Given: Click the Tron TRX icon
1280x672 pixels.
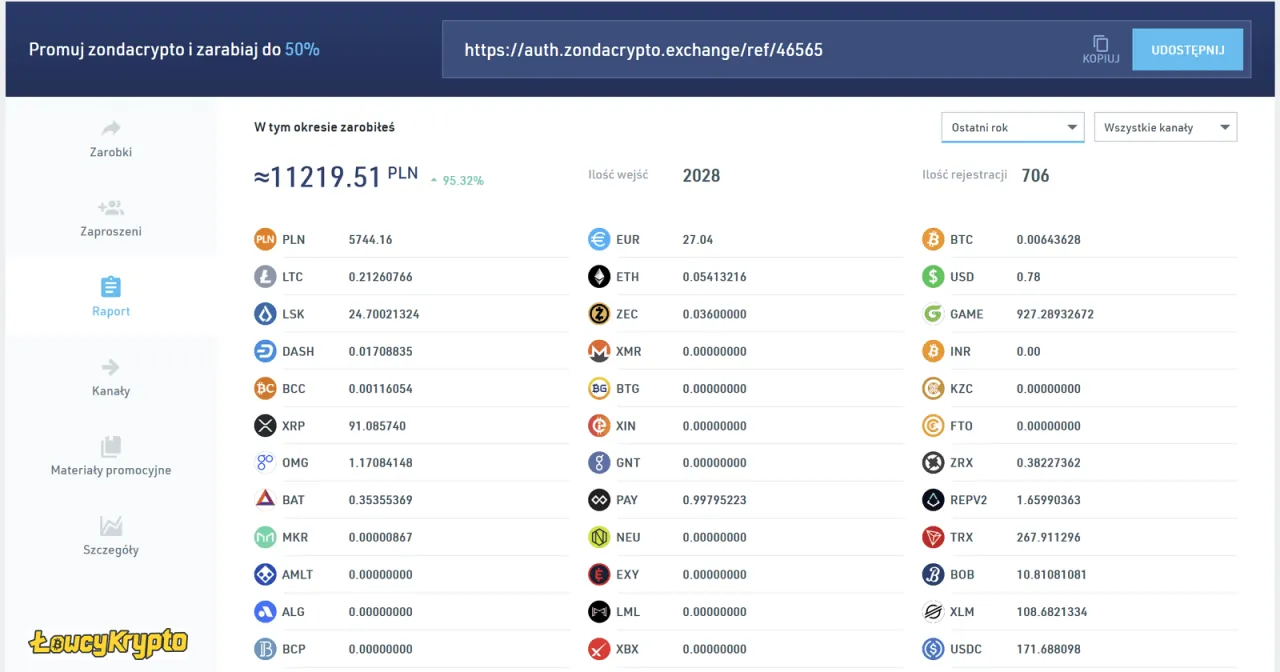Looking at the screenshot, I should click(x=933, y=537).
